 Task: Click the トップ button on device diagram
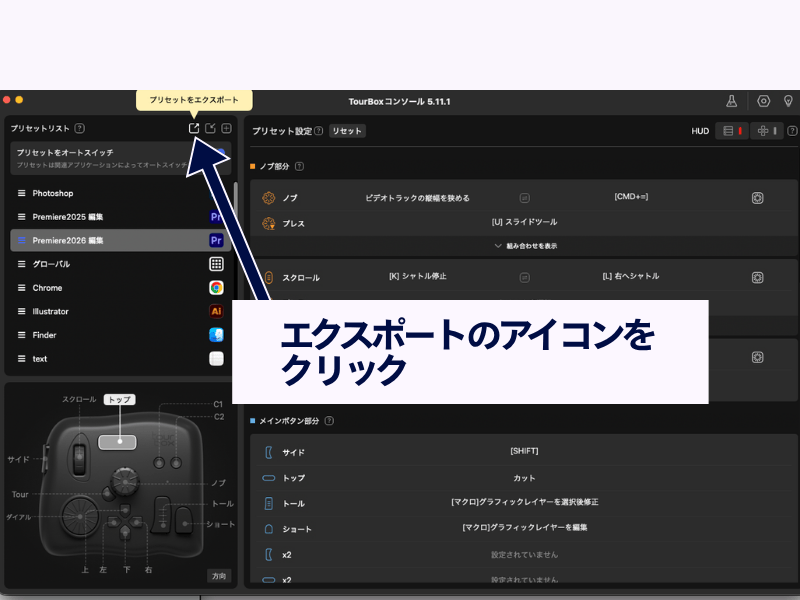pyautogui.click(x=118, y=440)
